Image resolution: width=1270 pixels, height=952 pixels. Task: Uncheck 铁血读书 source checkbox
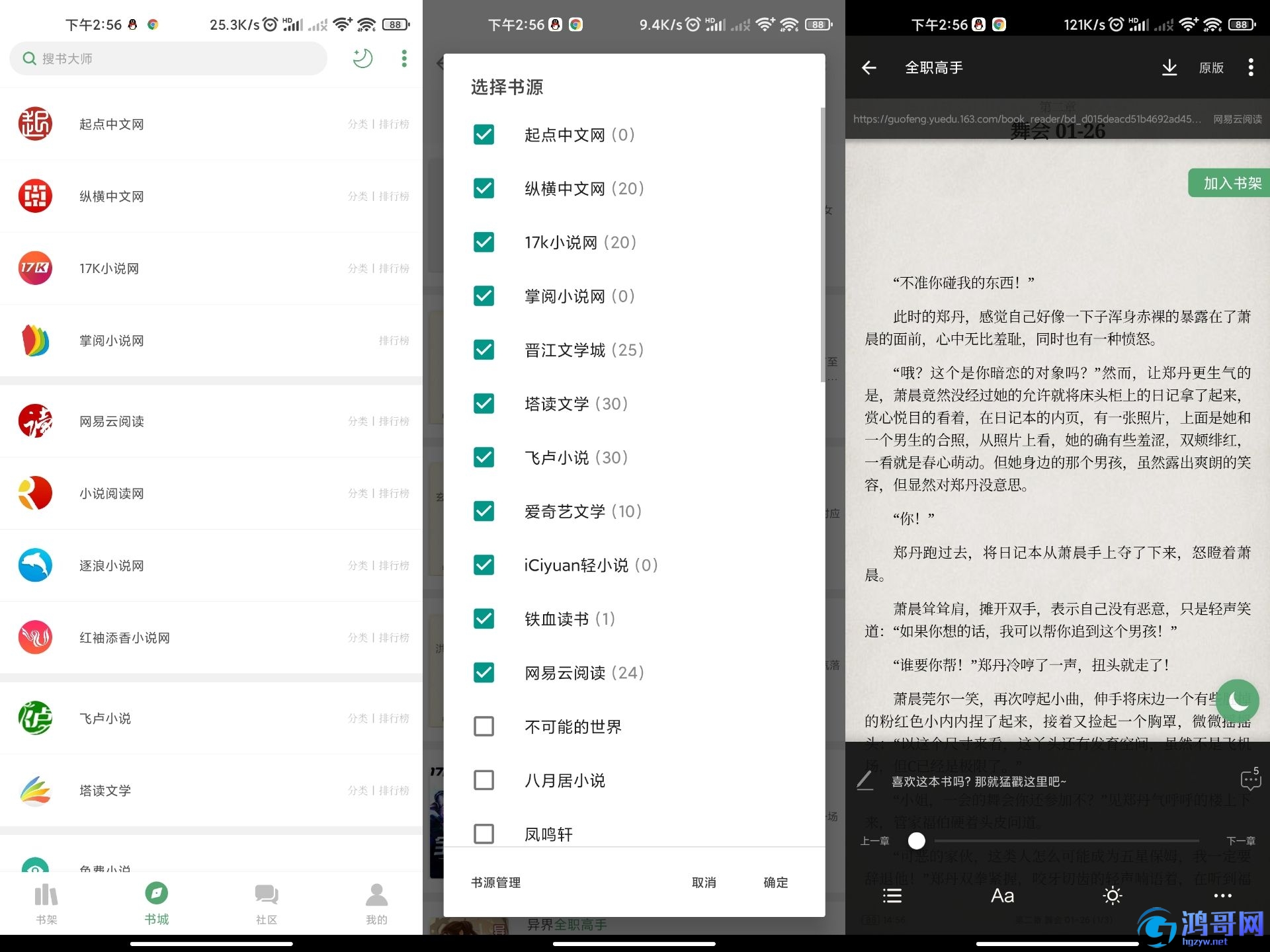484,619
